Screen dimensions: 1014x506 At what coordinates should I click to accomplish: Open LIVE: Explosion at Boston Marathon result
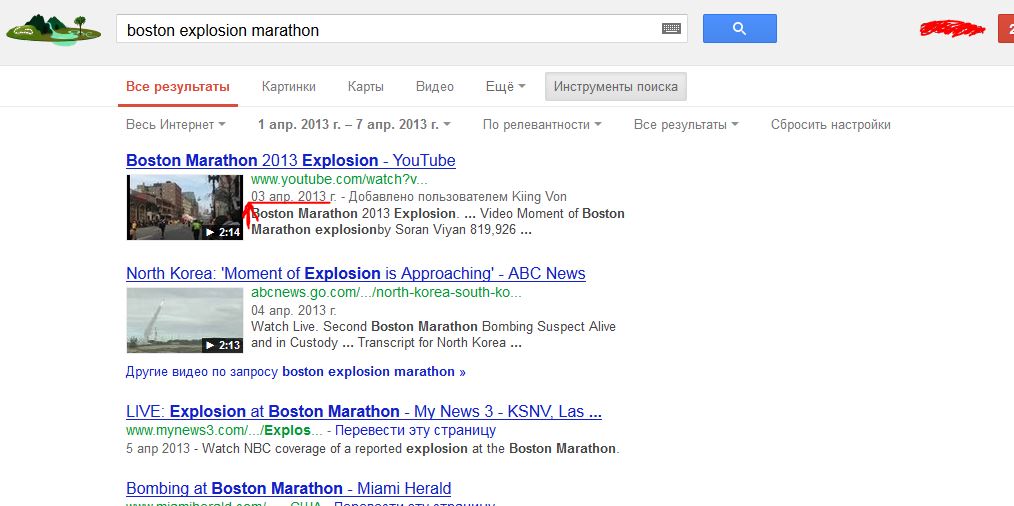coord(364,412)
